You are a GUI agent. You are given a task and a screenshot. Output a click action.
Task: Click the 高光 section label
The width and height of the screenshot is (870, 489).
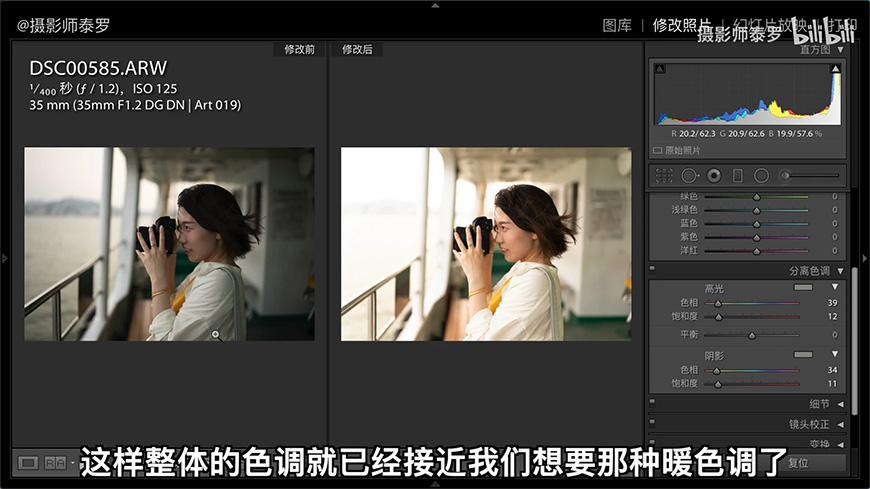click(x=714, y=289)
